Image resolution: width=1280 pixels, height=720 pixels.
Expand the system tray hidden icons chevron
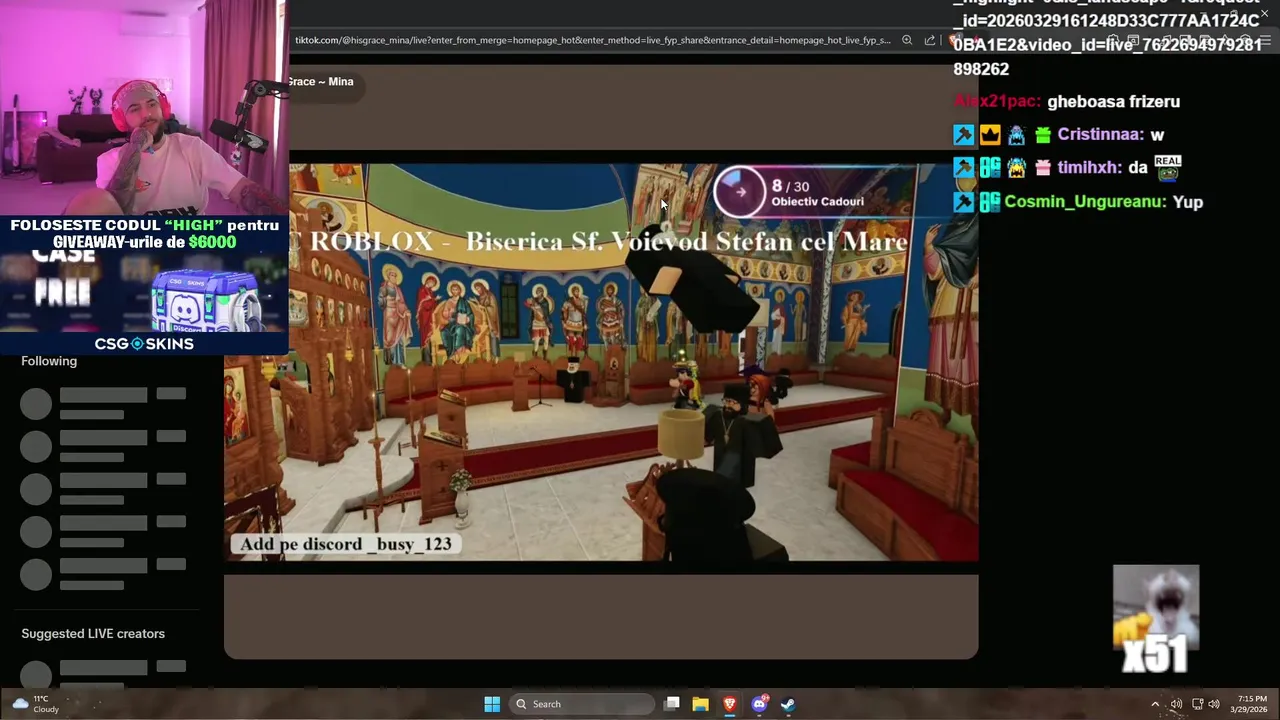click(x=1155, y=704)
